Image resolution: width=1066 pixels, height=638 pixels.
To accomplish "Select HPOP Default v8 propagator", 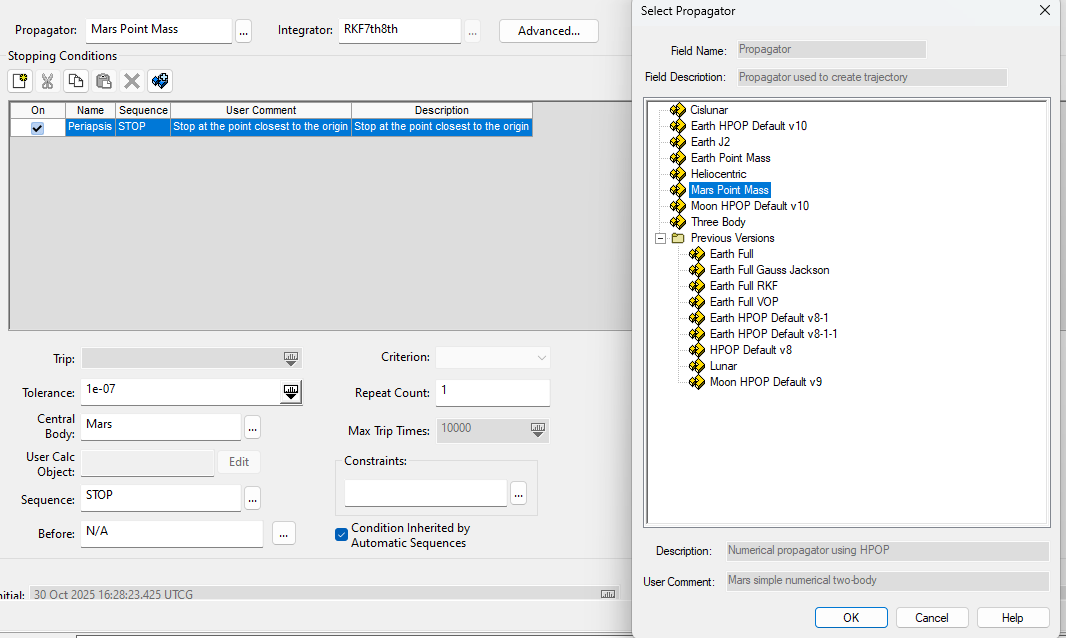I will click(751, 350).
